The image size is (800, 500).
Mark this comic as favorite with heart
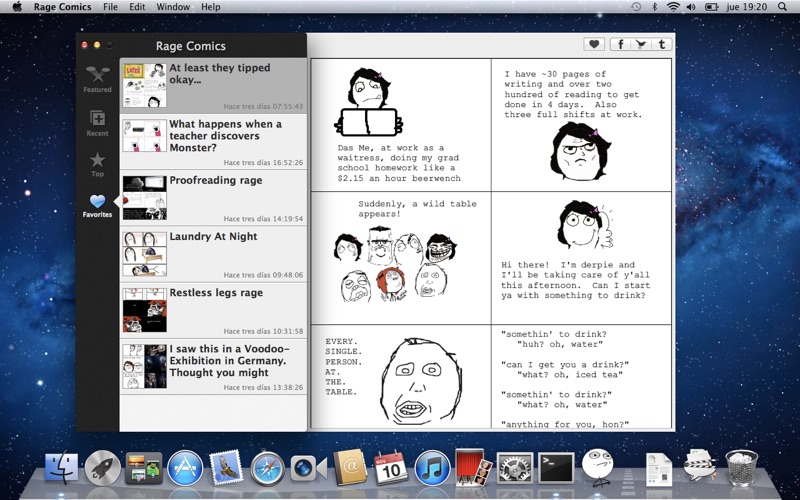pos(594,44)
